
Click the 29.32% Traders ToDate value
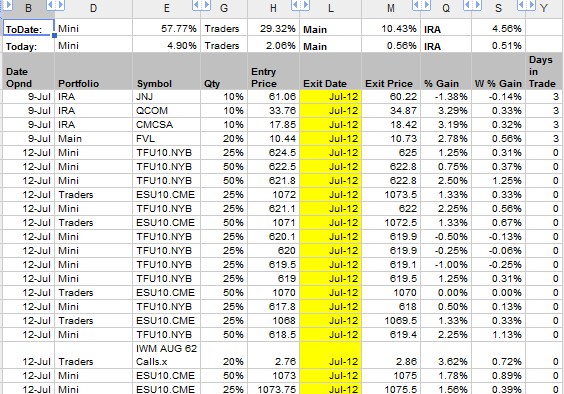[x=273, y=28]
